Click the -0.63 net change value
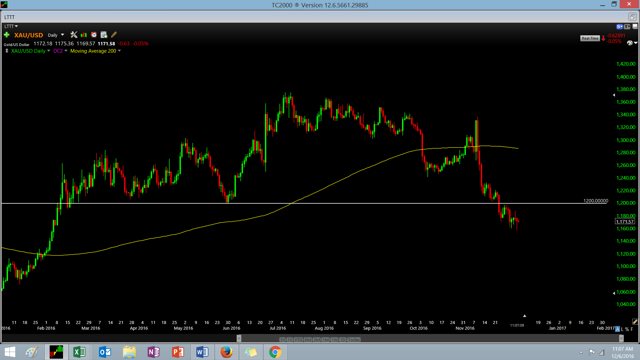This screenshot has height=360, width=640. tap(124, 44)
